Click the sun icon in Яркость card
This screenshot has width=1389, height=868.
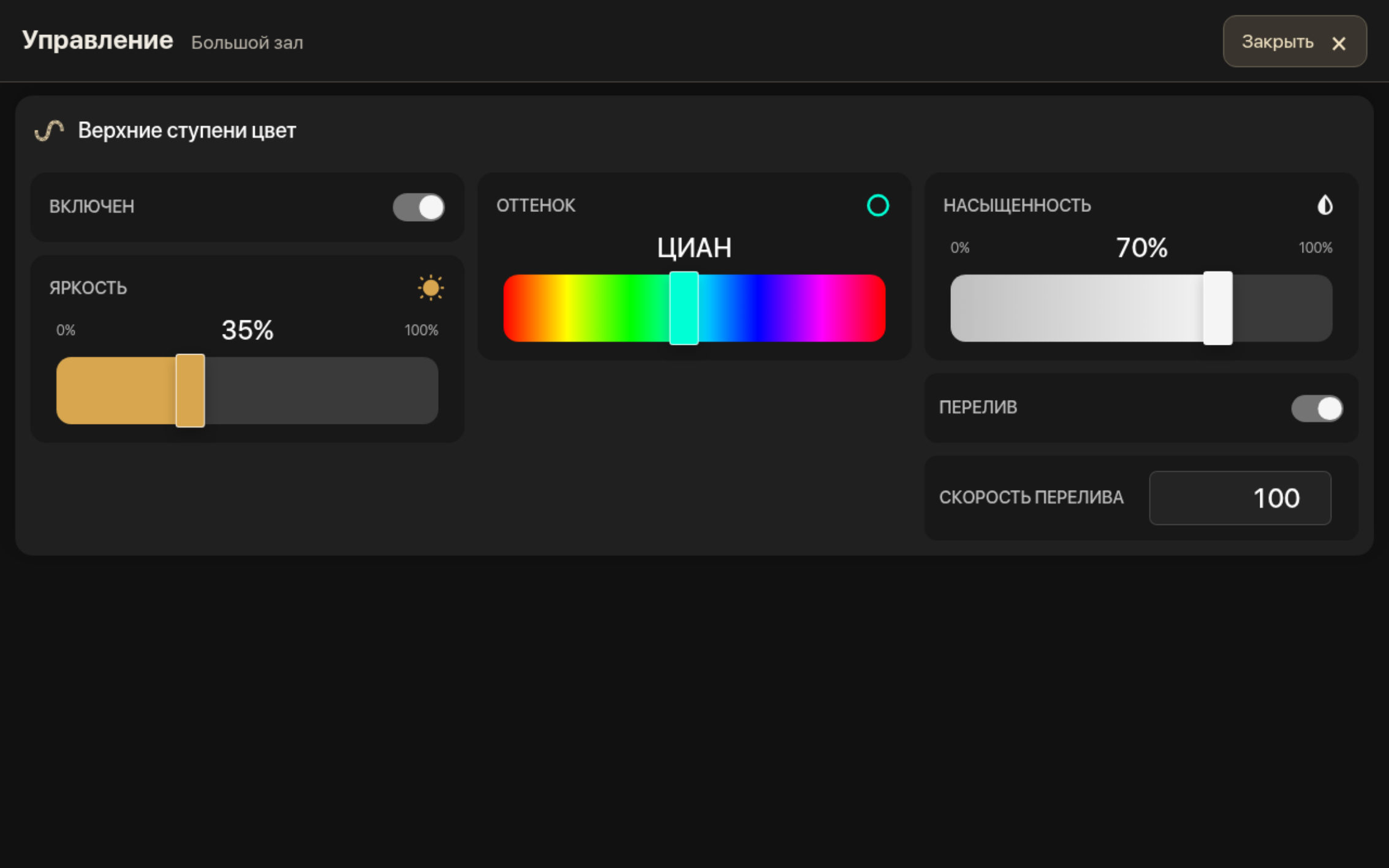(x=431, y=287)
